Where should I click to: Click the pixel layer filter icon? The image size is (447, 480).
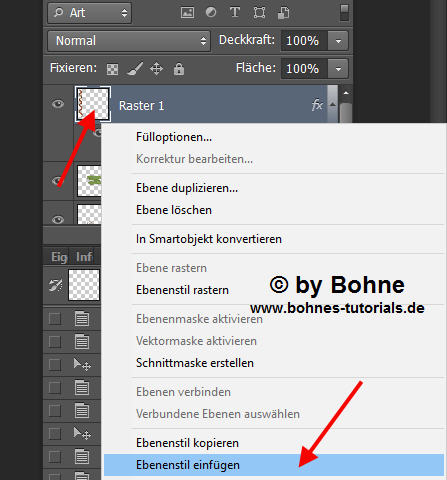(x=187, y=13)
